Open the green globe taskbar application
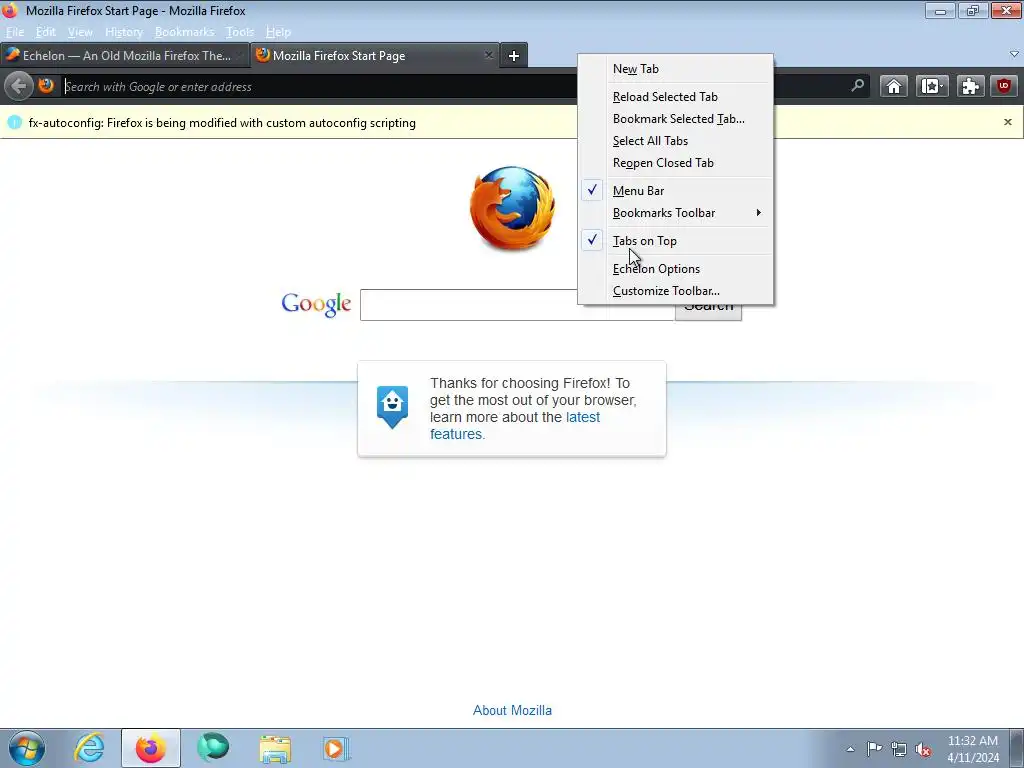Screen dimensions: 1024x768 (213, 748)
